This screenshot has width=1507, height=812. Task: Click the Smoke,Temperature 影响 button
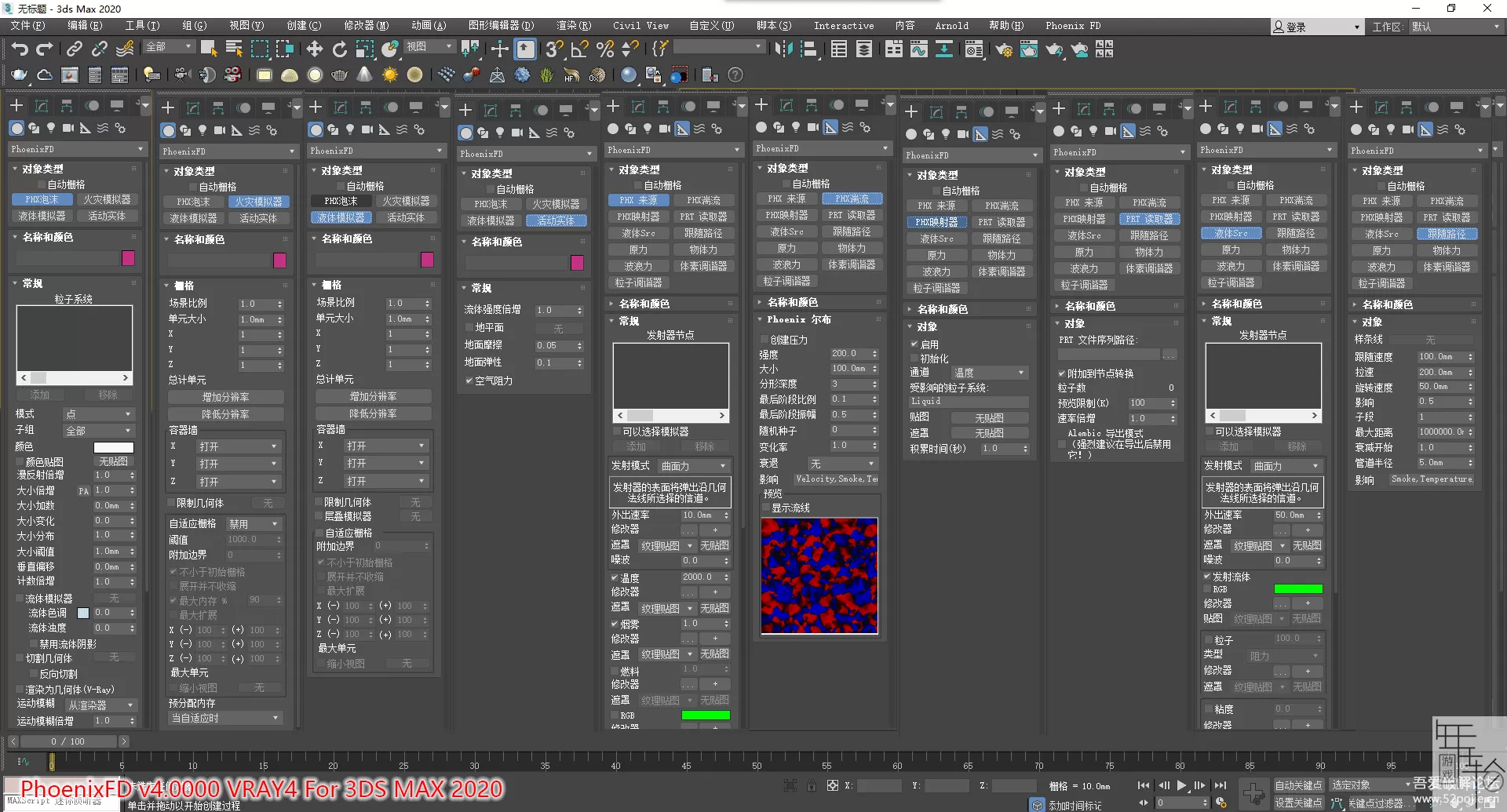point(1432,479)
